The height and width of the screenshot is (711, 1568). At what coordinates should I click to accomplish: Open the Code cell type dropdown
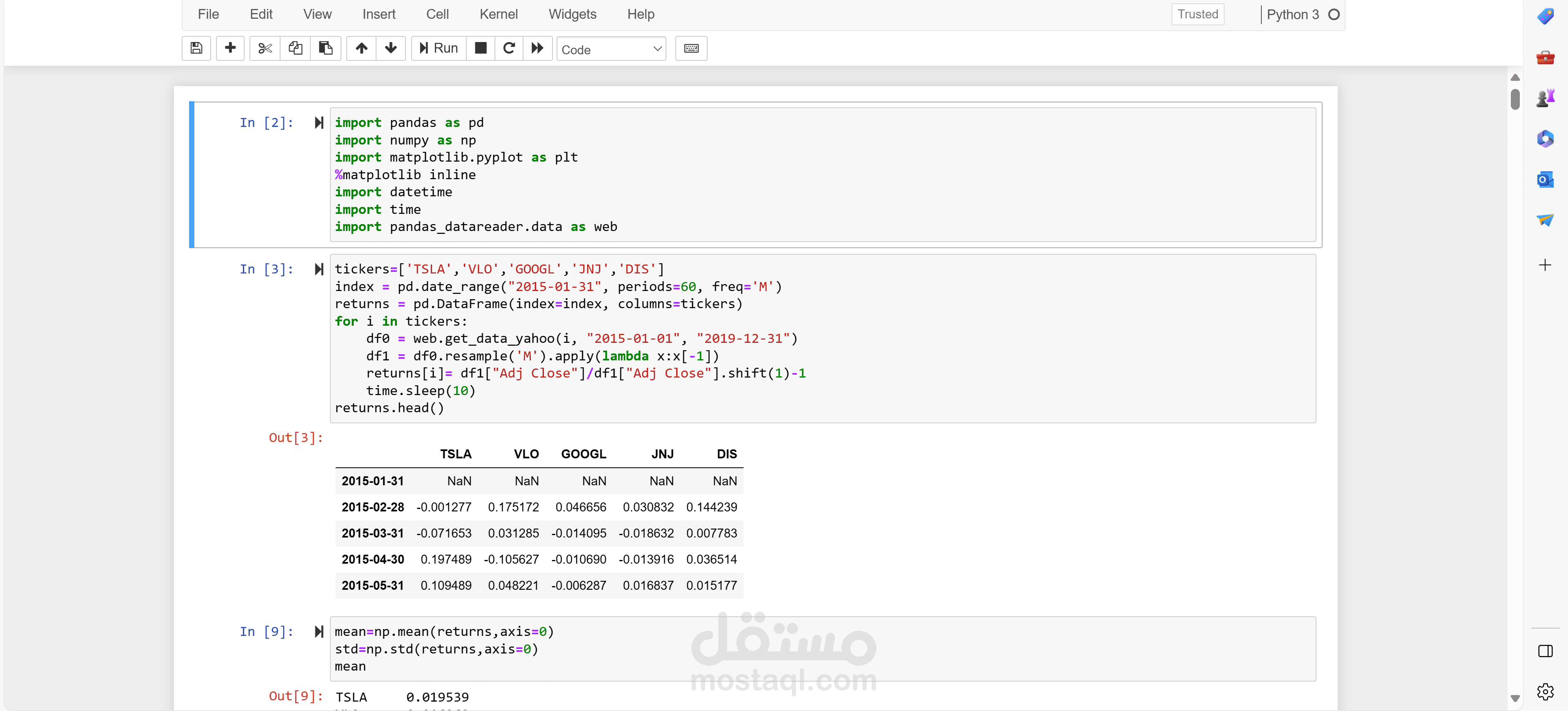pos(611,49)
